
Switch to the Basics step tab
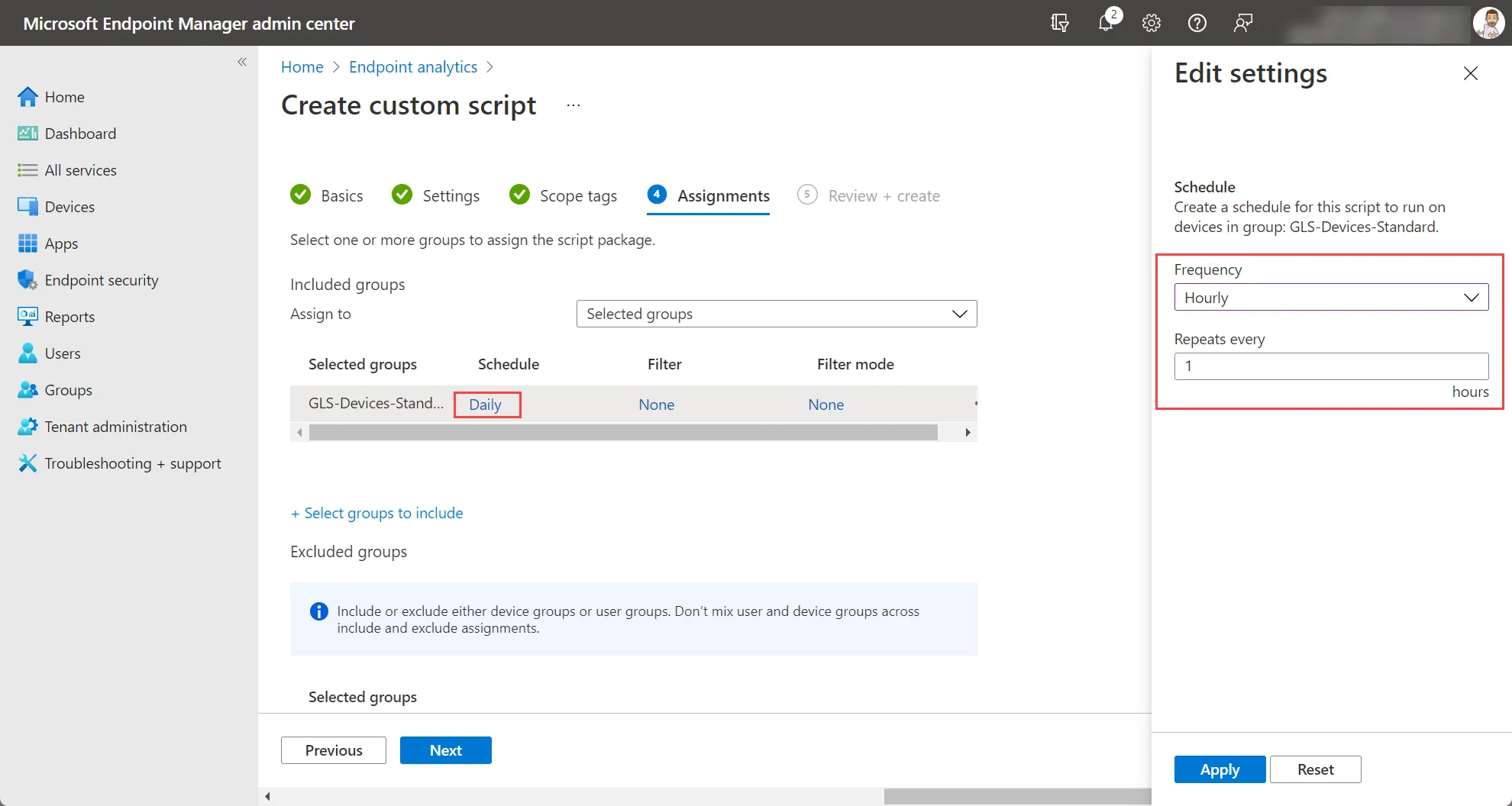tap(327, 195)
